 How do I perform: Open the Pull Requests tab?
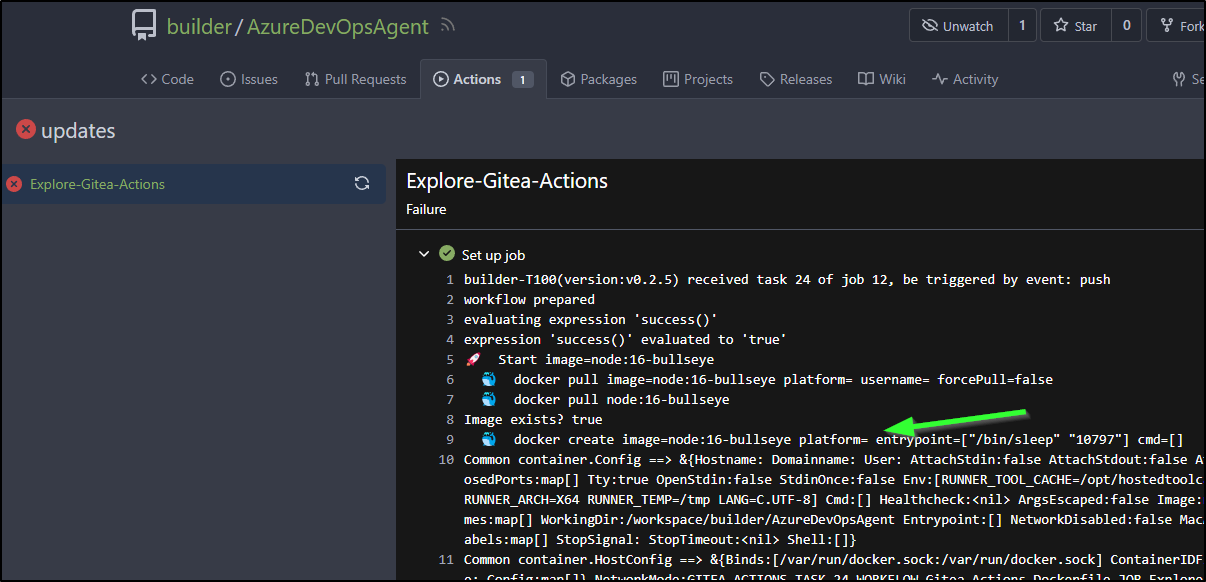coord(355,79)
